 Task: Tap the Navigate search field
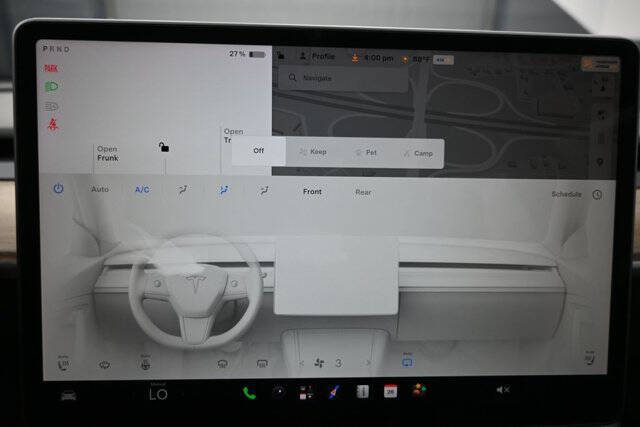click(x=344, y=78)
